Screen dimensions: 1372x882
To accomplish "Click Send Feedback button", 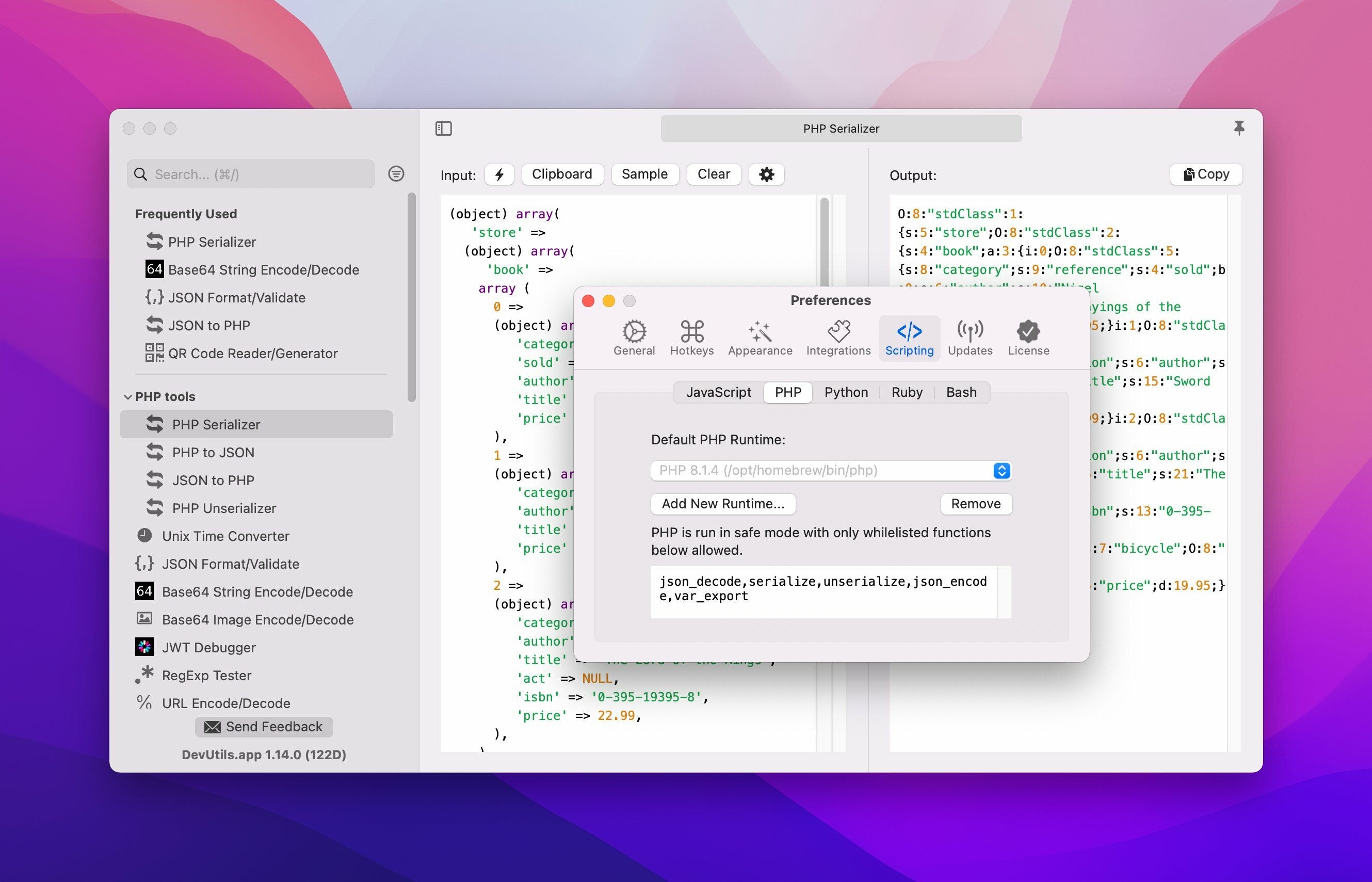I will point(264,727).
